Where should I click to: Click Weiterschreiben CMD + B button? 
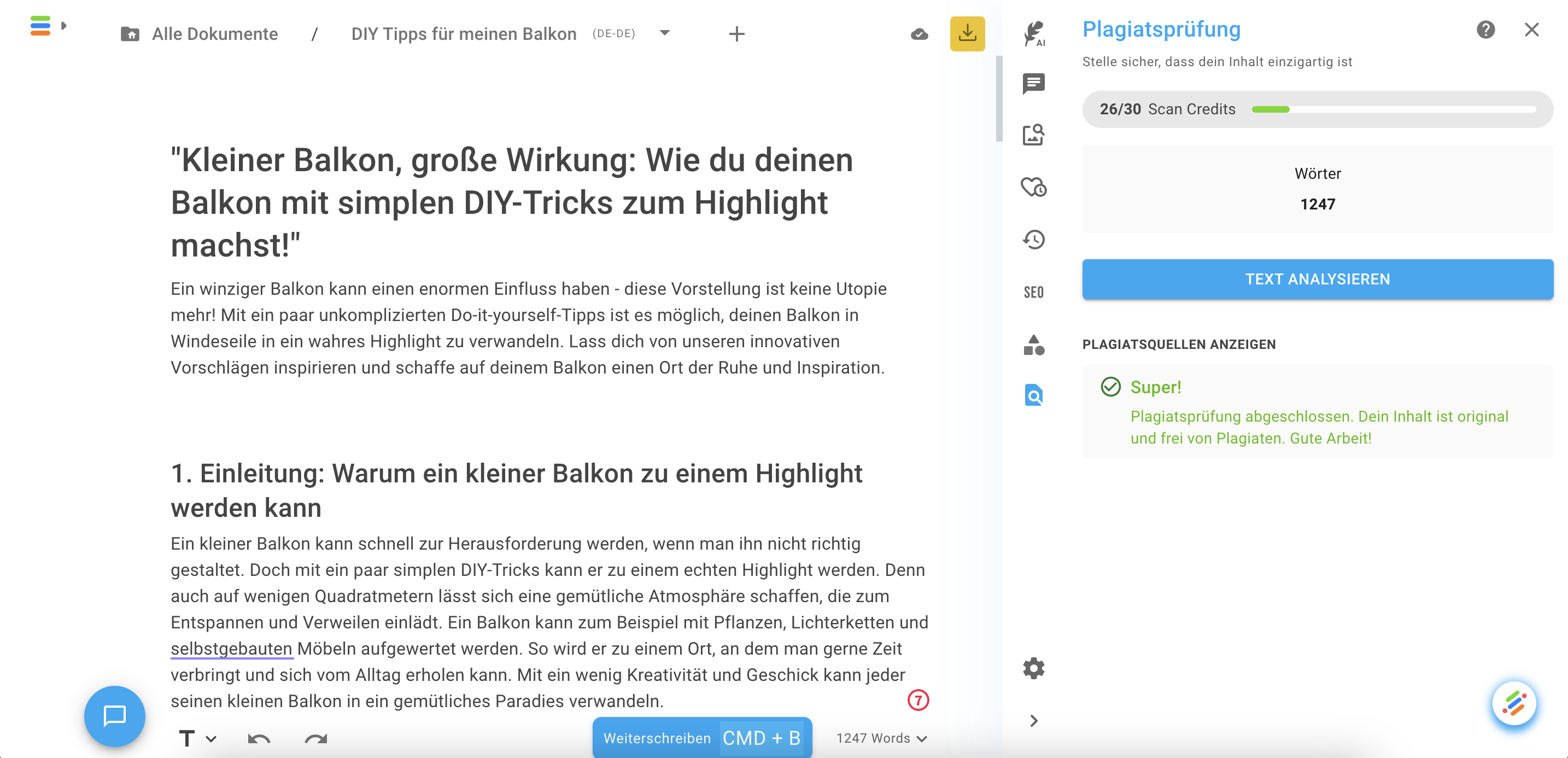(x=702, y=737)
